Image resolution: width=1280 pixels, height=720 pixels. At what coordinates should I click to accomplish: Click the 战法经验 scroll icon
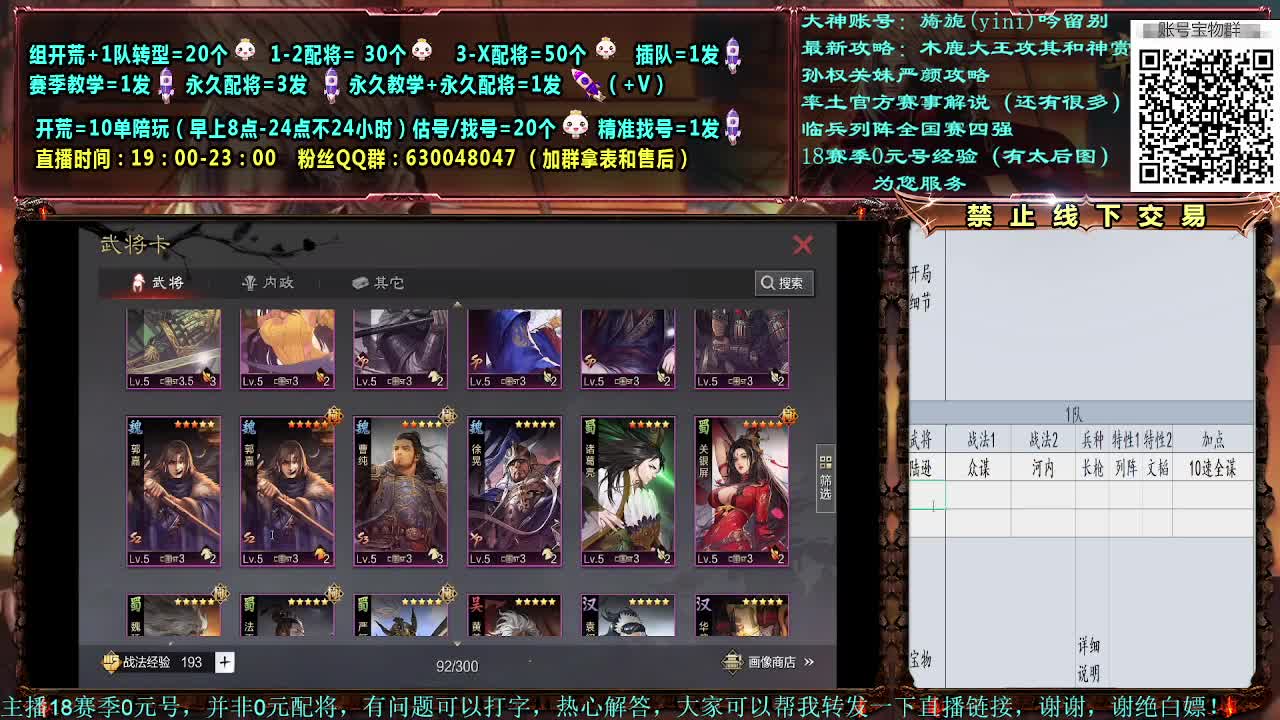click(111, 662)
